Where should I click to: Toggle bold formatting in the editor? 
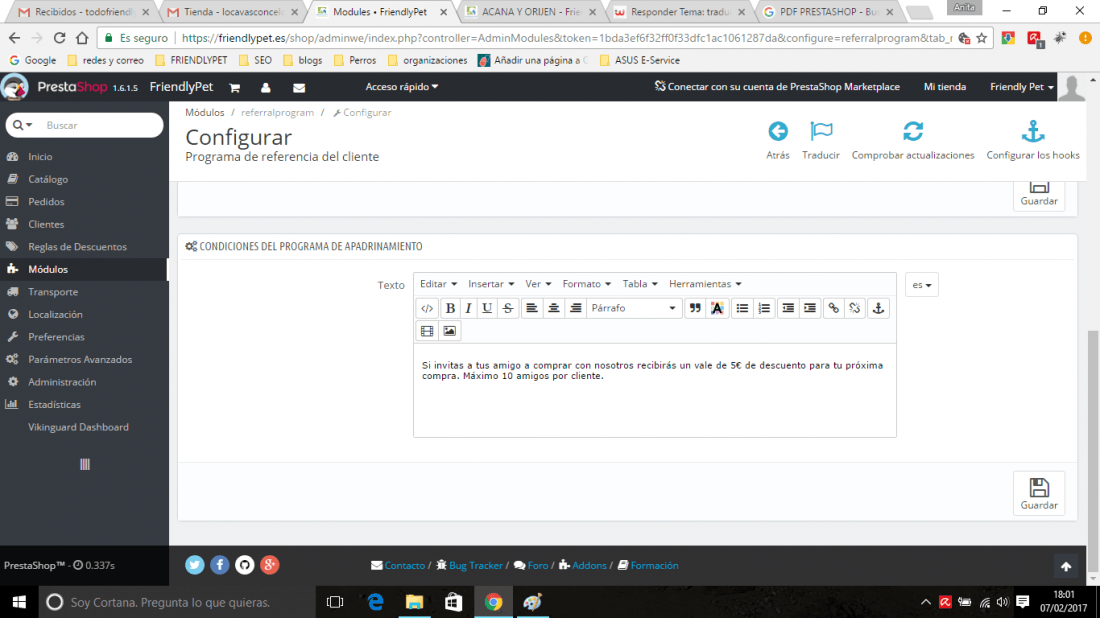pos(450,308)
